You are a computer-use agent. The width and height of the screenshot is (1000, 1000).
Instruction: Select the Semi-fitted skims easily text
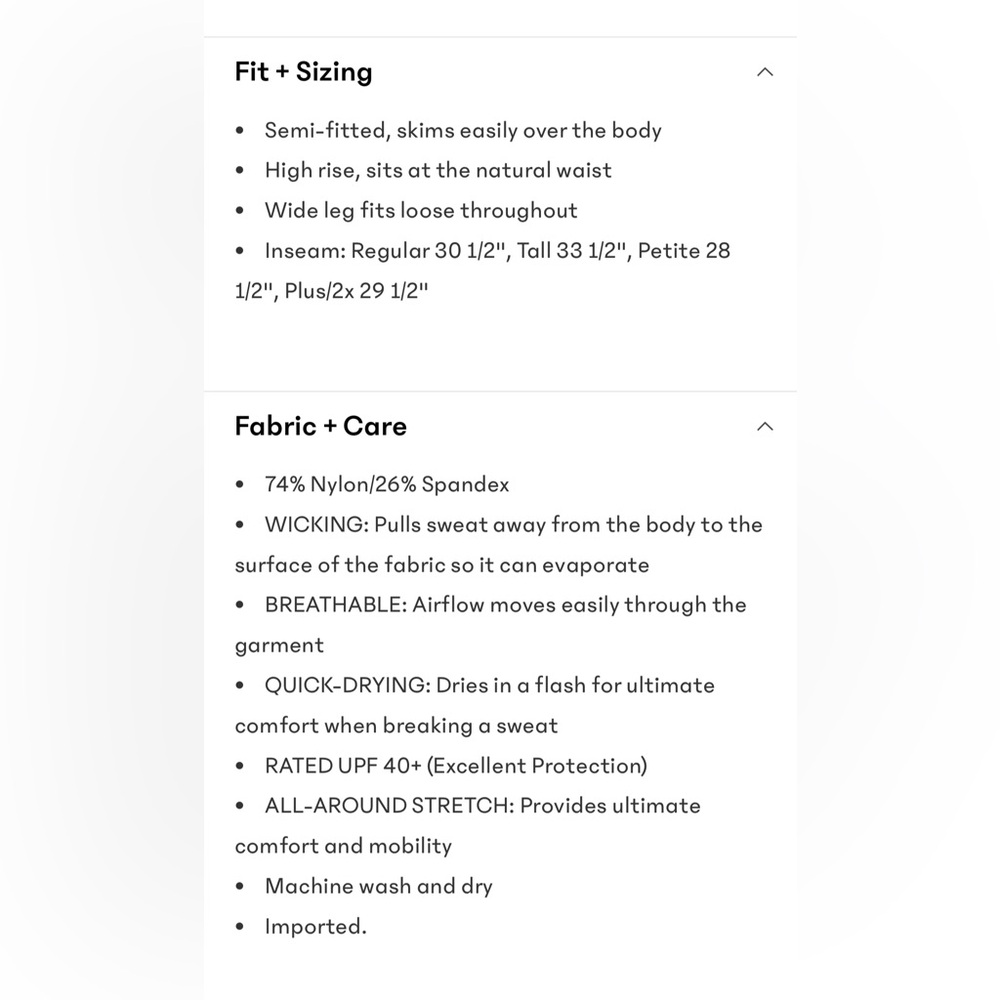(x=463, y=130)
